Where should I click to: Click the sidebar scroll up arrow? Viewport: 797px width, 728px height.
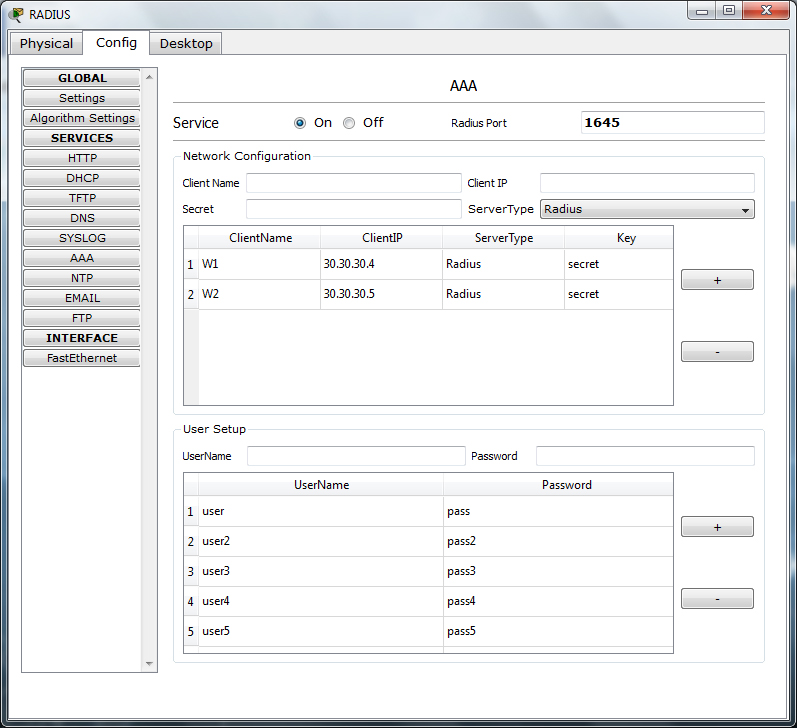(149, 77)
